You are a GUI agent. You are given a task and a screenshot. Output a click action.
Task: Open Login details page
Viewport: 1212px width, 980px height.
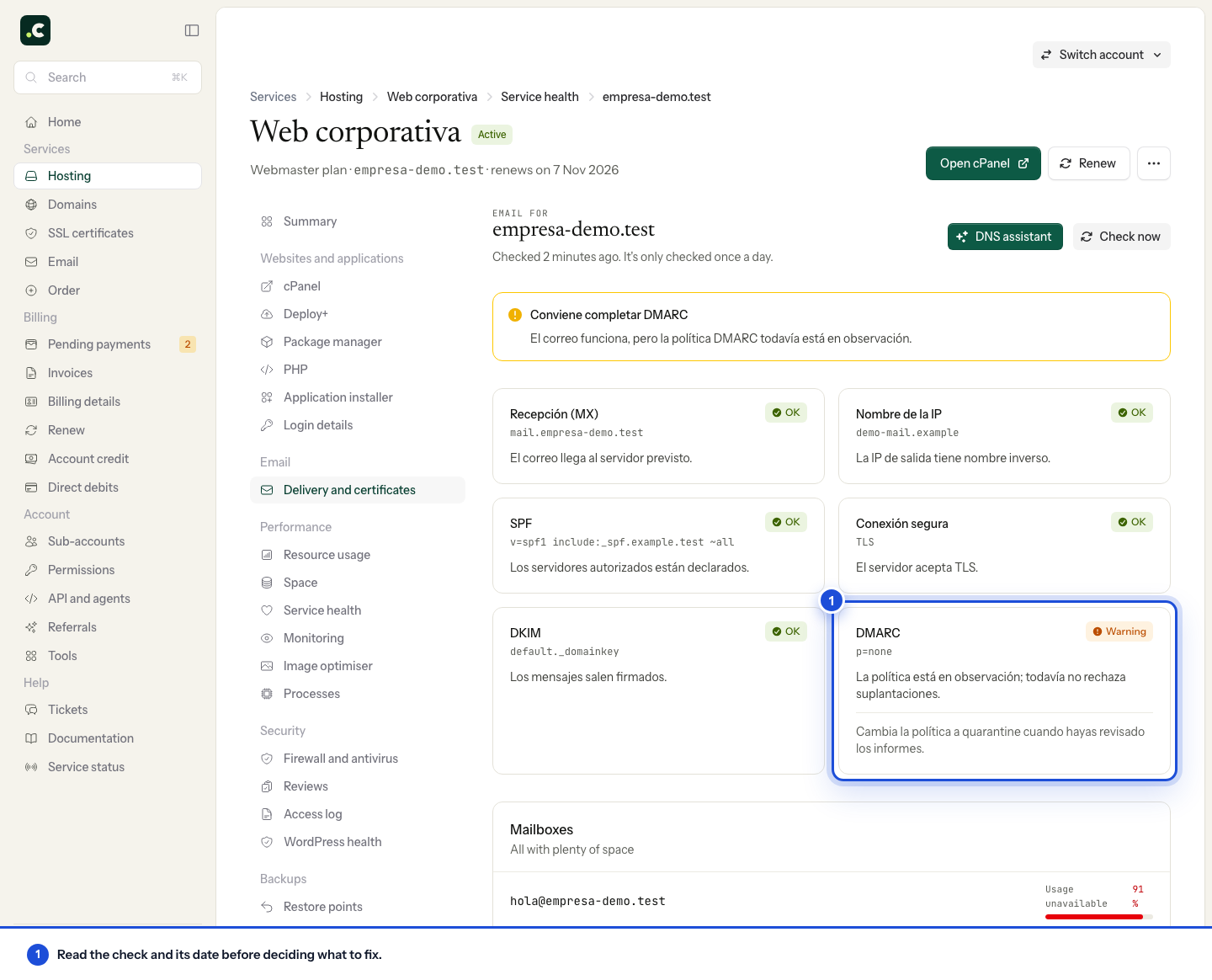click(358, 425)
